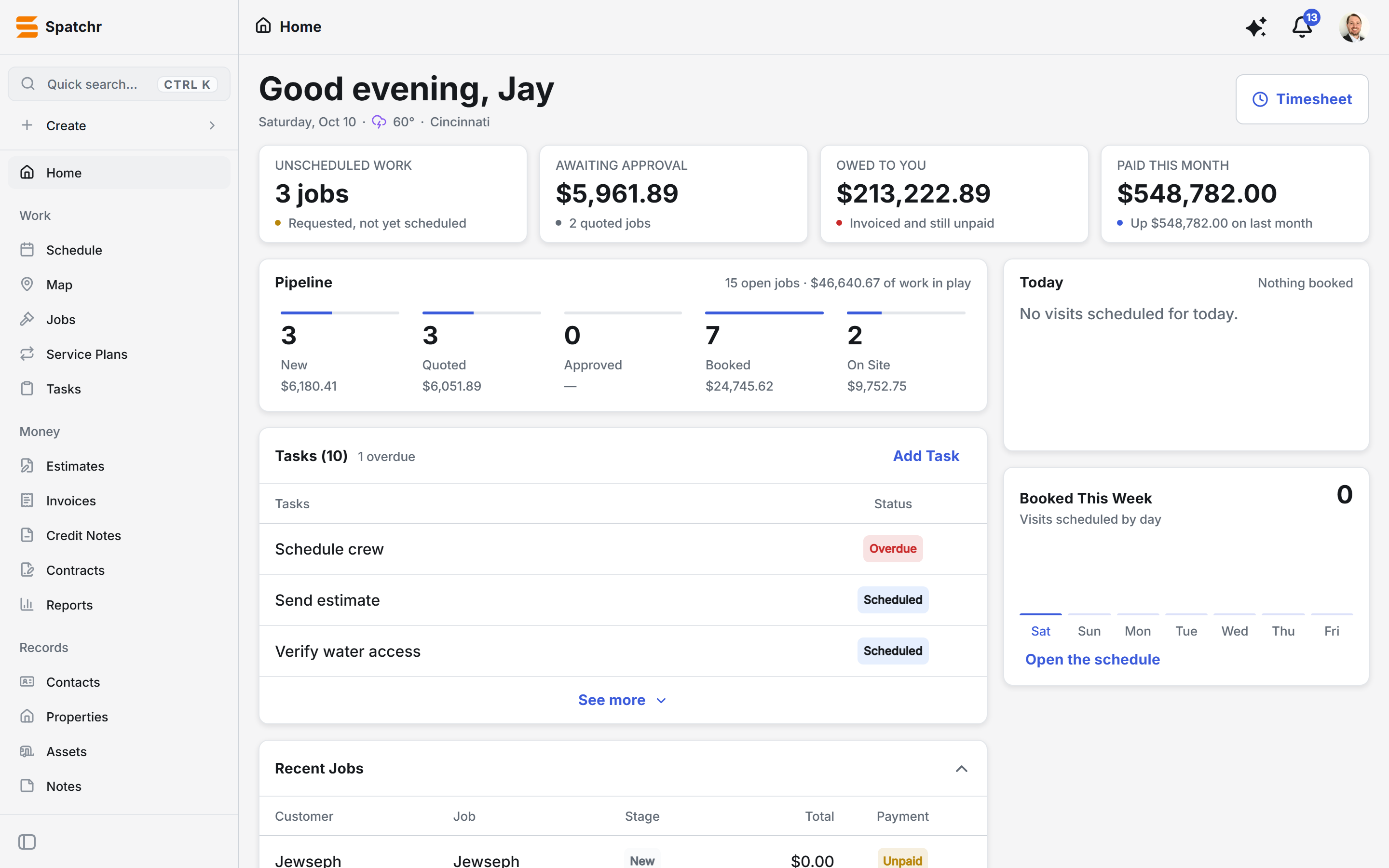Open Assets in the sidebar
Viewport: 1389px width, 868px height.
pos(119,751)
